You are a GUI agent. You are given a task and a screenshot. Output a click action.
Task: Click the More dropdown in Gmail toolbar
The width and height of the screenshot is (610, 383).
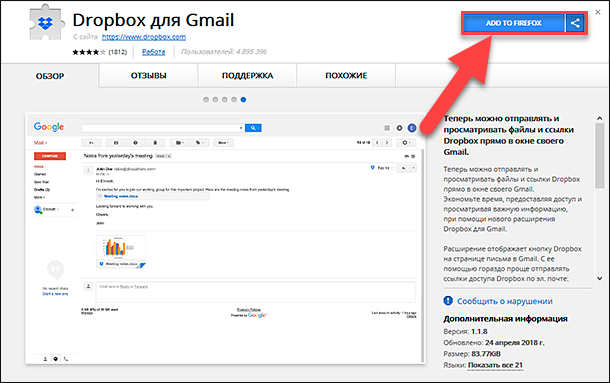click(223, 143)
